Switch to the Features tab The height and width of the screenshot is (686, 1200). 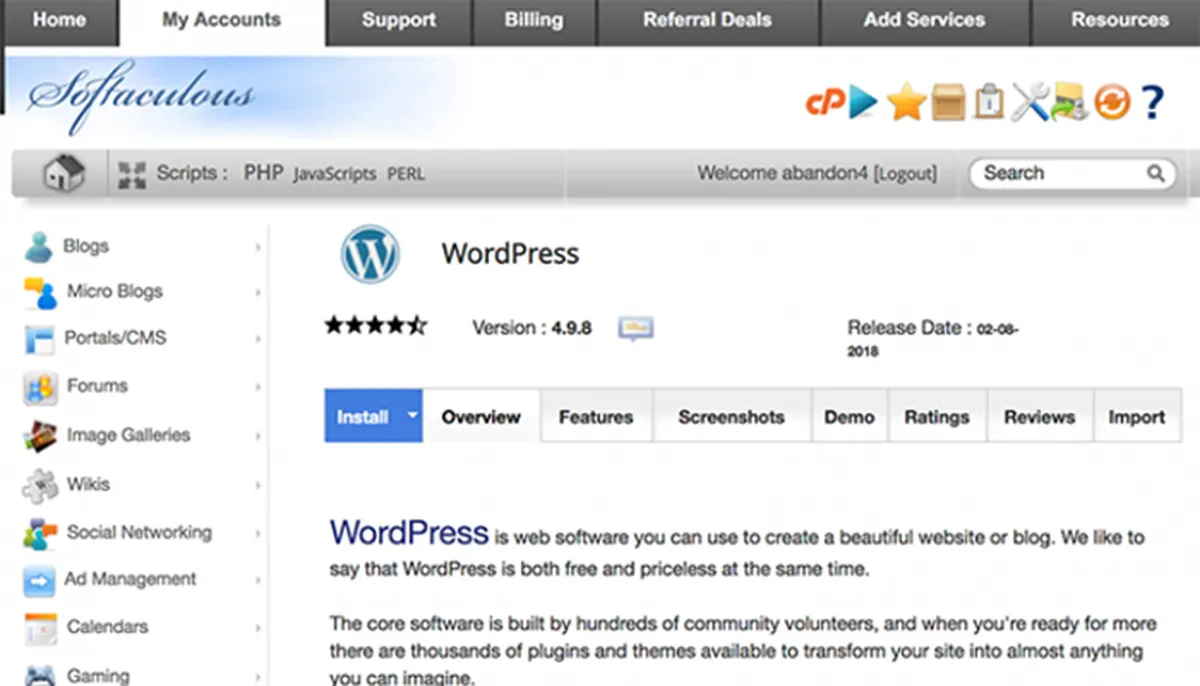596,417
